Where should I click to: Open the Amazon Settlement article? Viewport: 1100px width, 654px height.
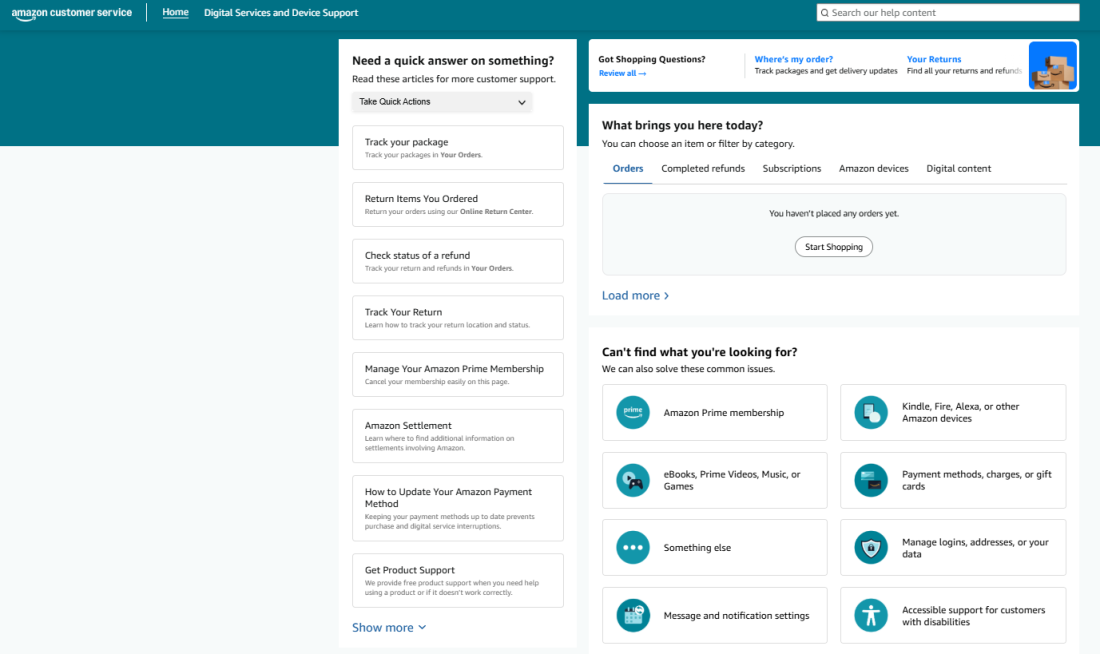[x=457, y=436]
